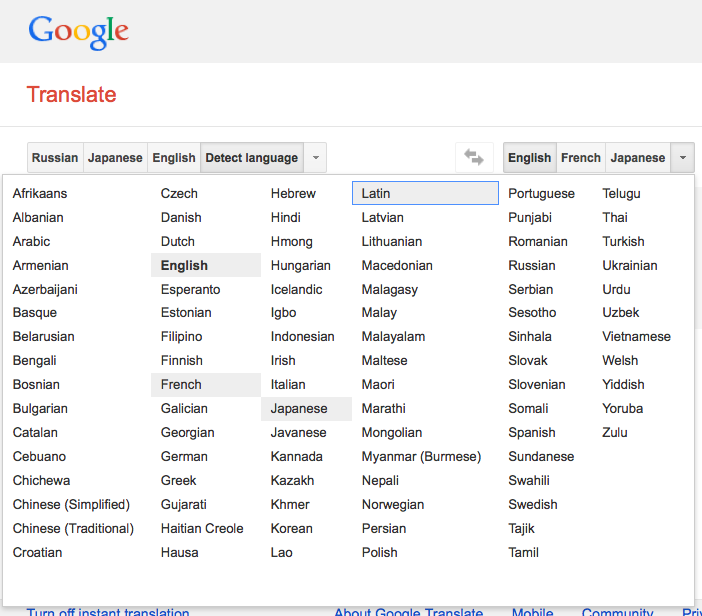
Task: Click the swap languages arrows icon
Action: [474, 158]
